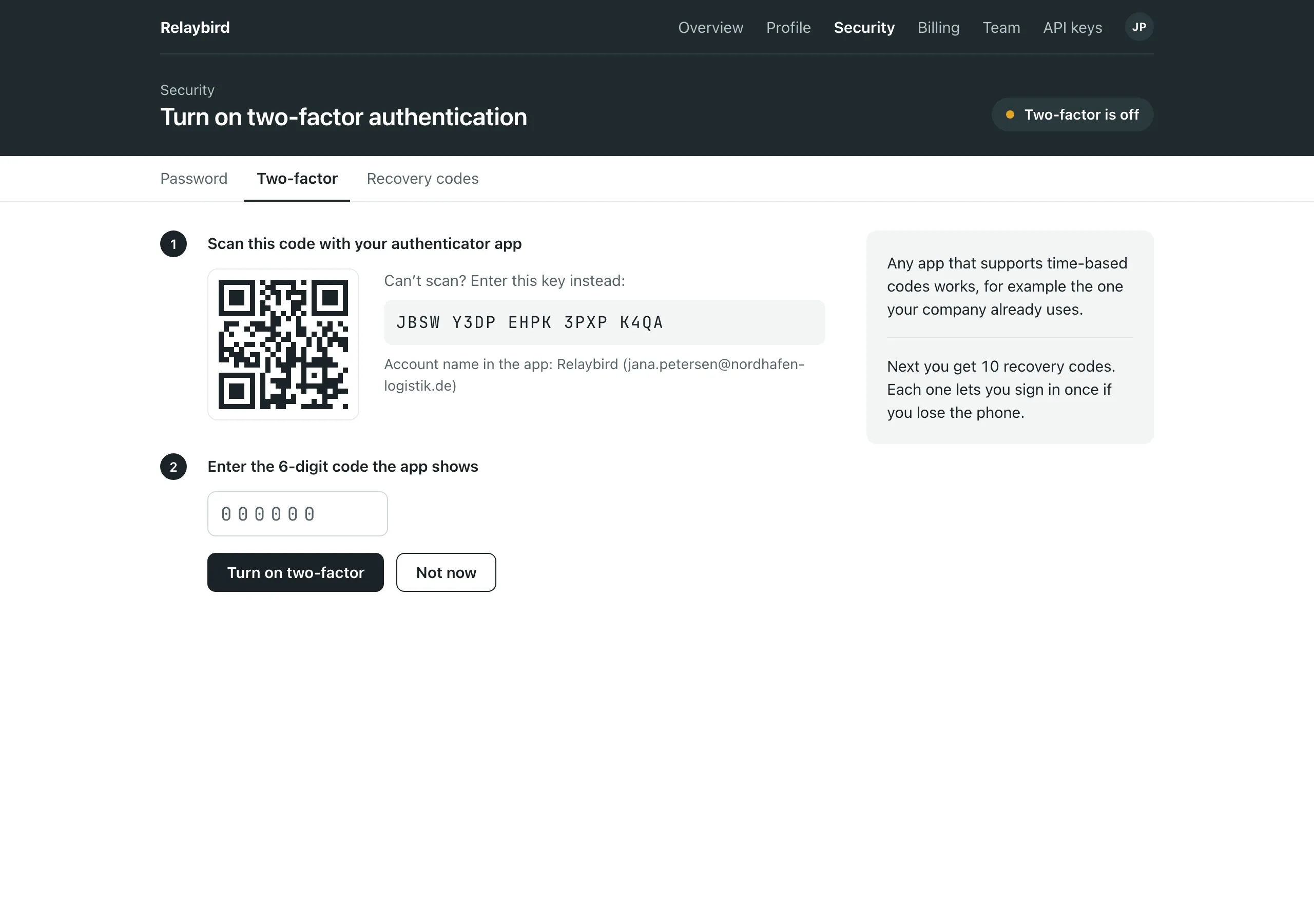Click the 'Next you get 10 recovery codes' note
This screenshot has width=1314, height=924.
tap(1001, 389)
